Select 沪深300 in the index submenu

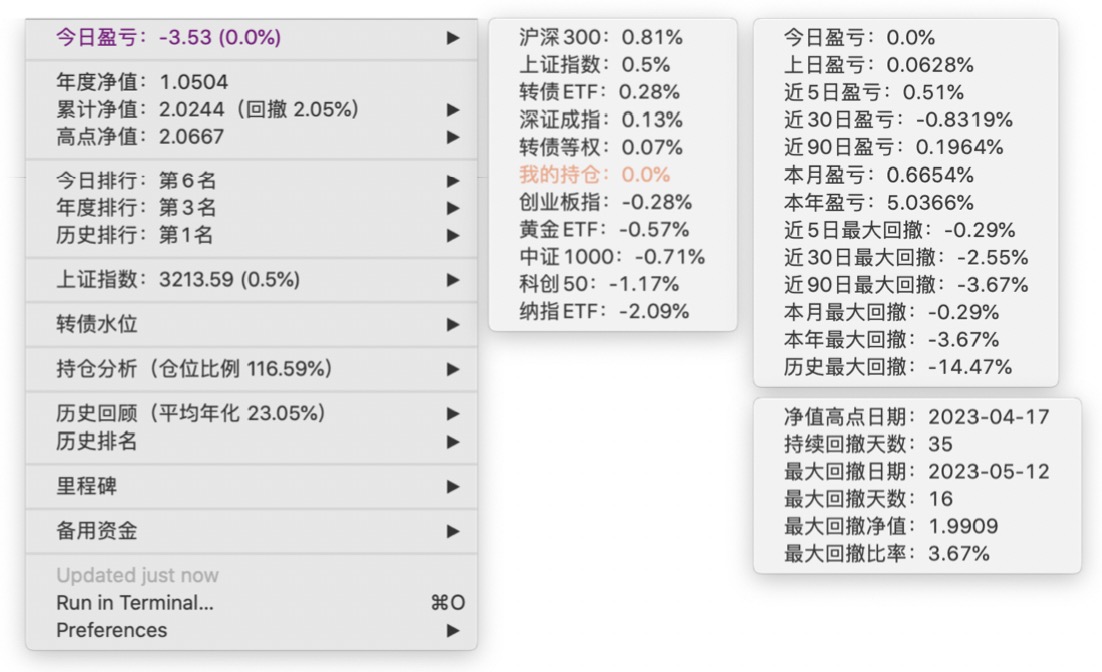coord(601,38)
